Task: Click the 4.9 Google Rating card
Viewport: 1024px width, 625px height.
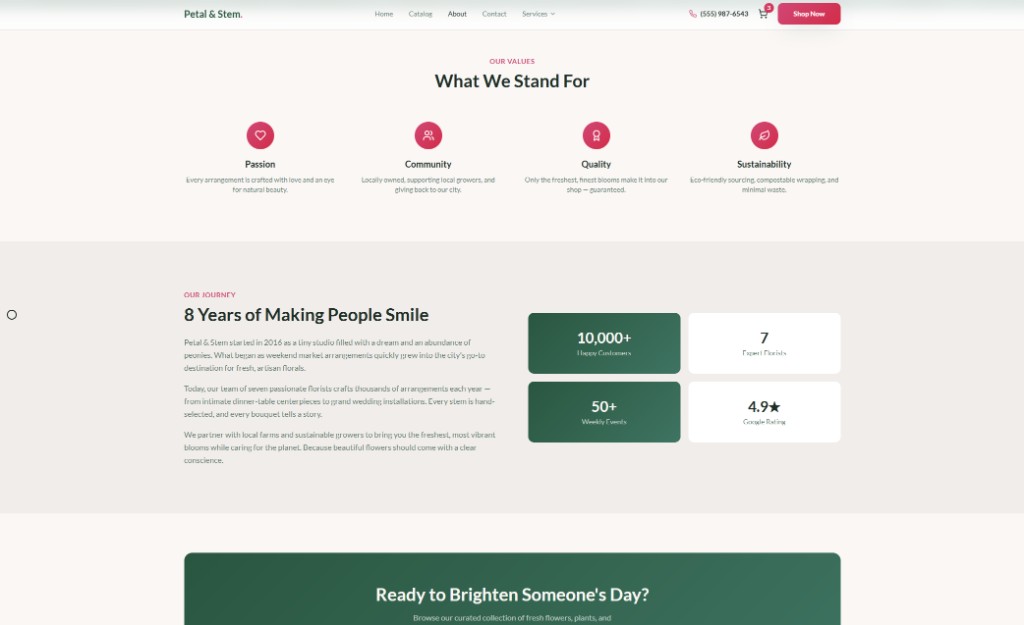Action: (x=764, y=412)
